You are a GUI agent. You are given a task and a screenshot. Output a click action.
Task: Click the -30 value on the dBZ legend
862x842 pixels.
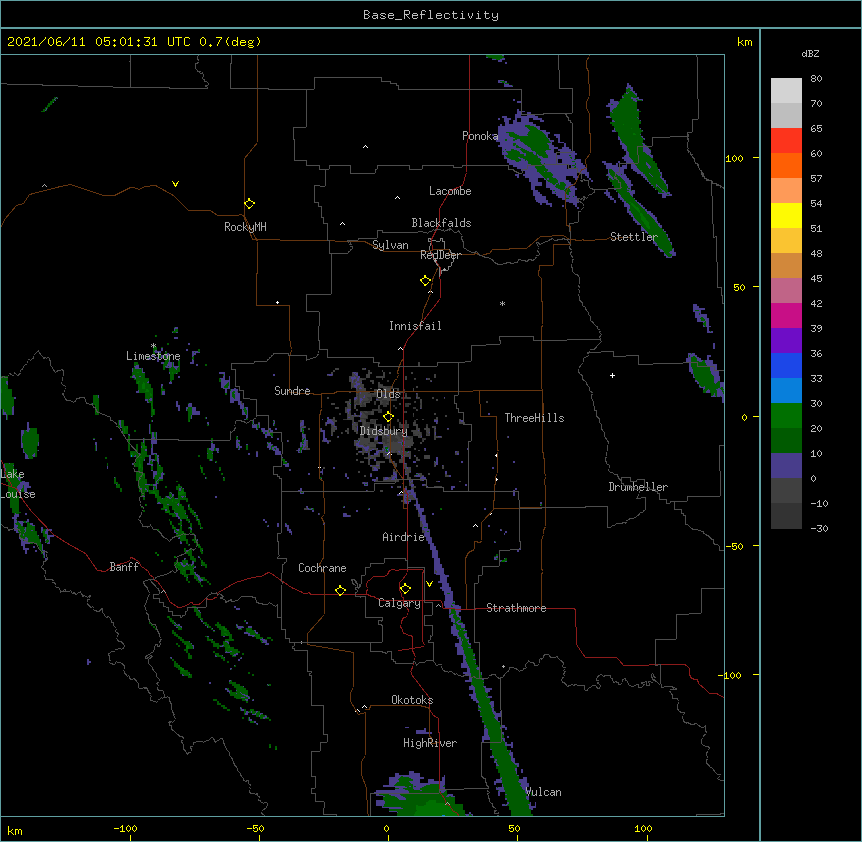819,528
